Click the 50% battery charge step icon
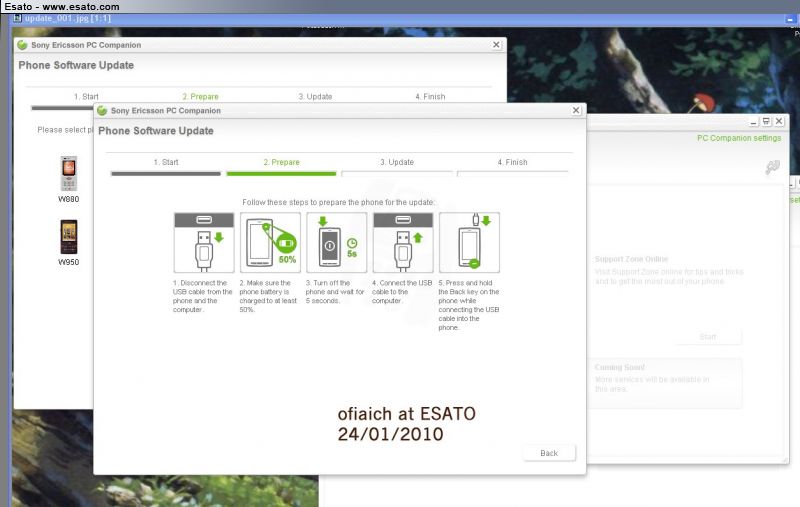Image resolution: width=800 pixels, height=507 pixels. [271, 242]
